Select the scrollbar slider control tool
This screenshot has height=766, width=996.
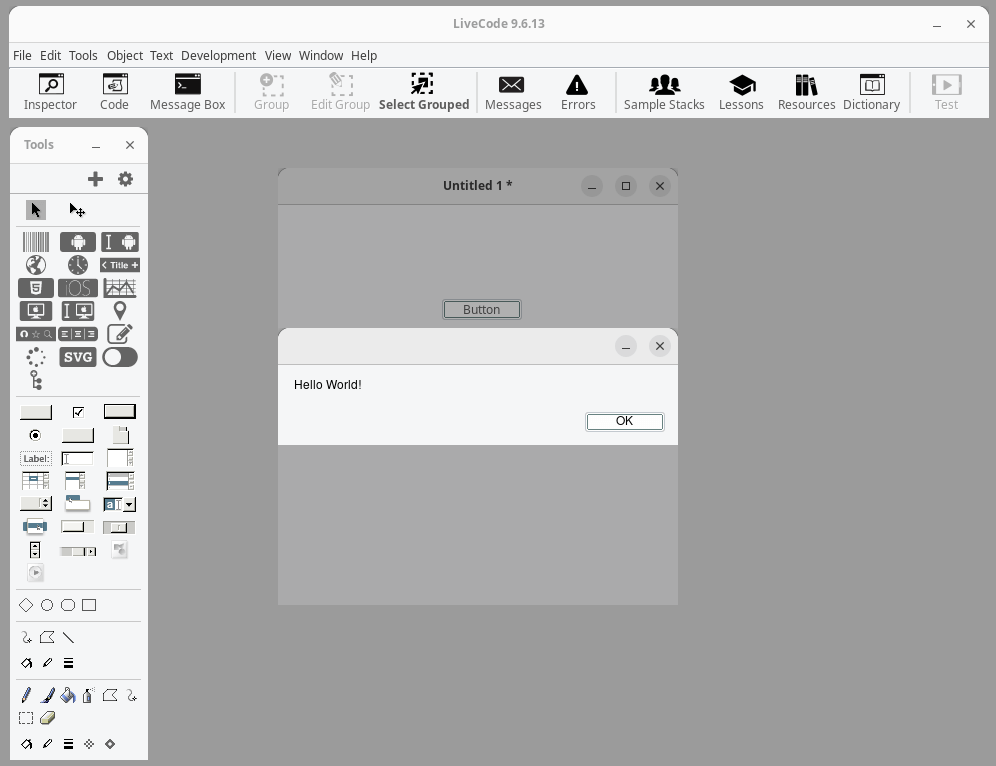coord(119,527)
